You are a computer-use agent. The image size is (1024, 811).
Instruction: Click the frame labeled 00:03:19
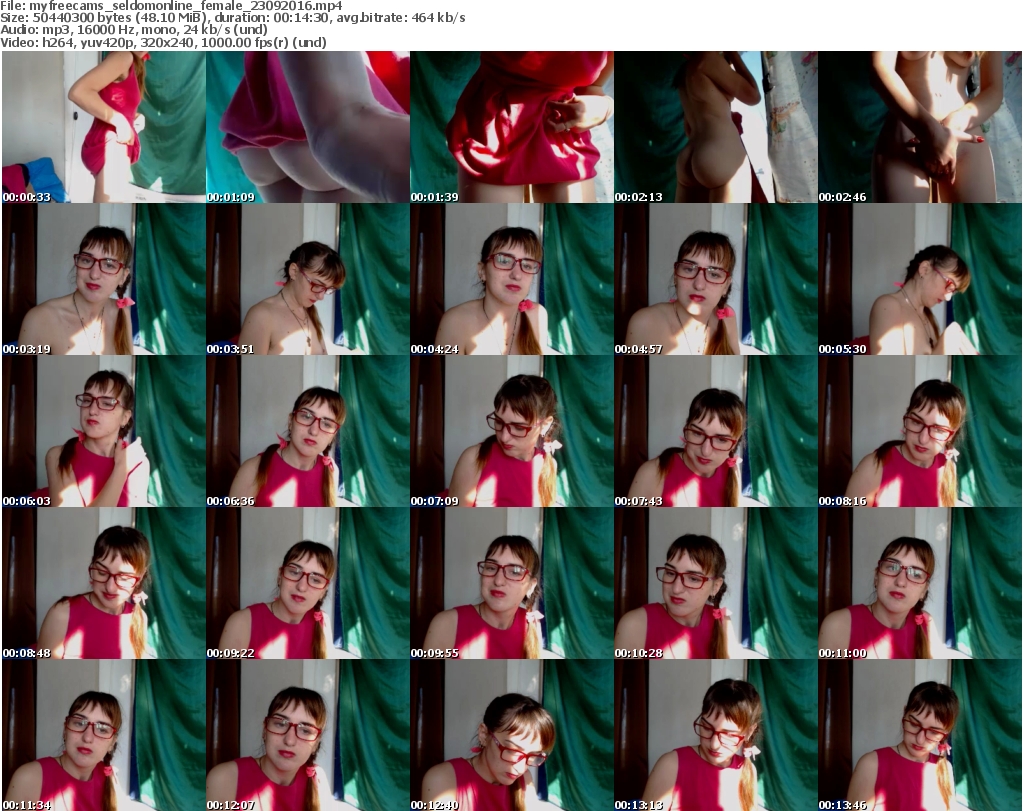(103, 279)
